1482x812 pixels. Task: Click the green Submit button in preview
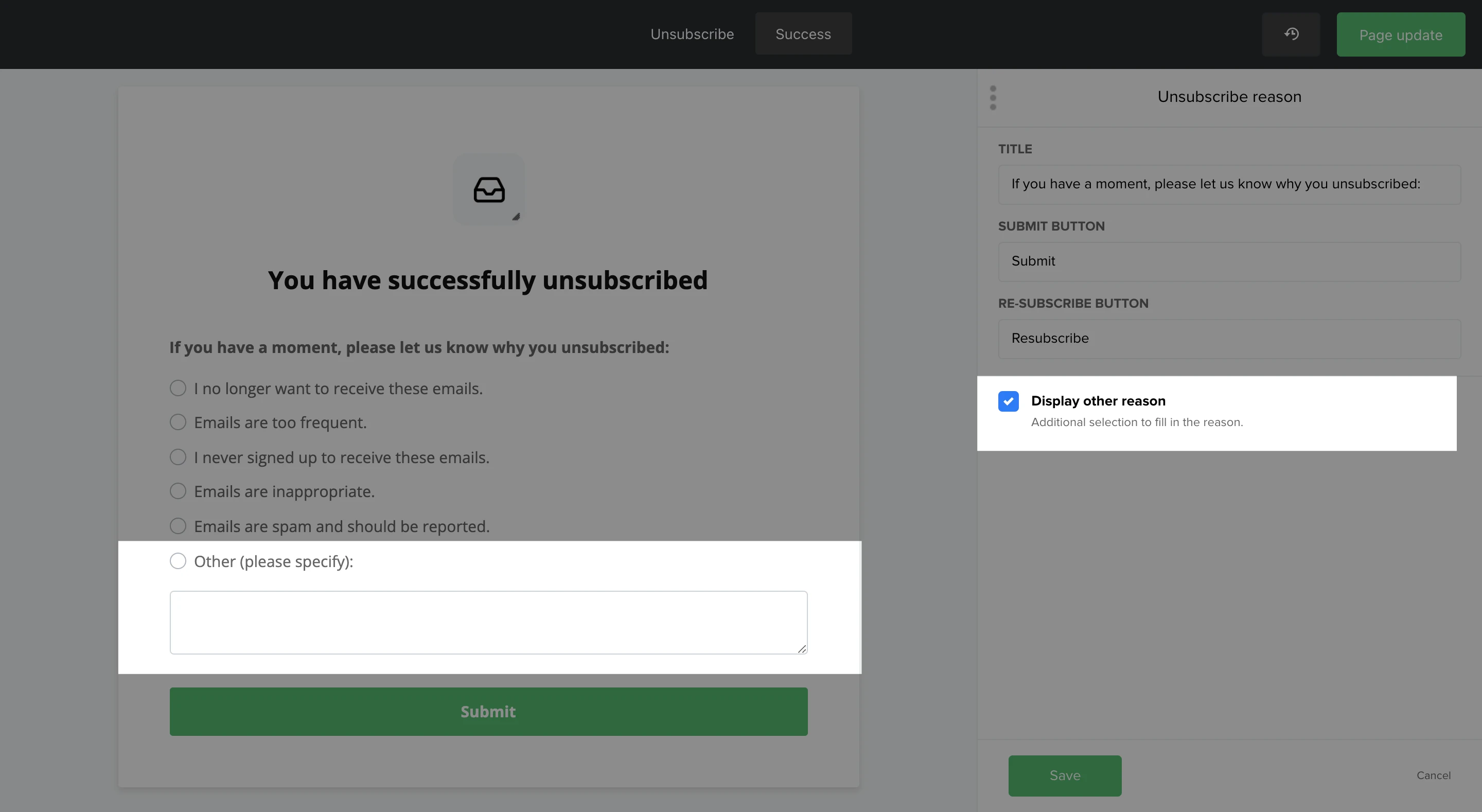pos(488,711)
